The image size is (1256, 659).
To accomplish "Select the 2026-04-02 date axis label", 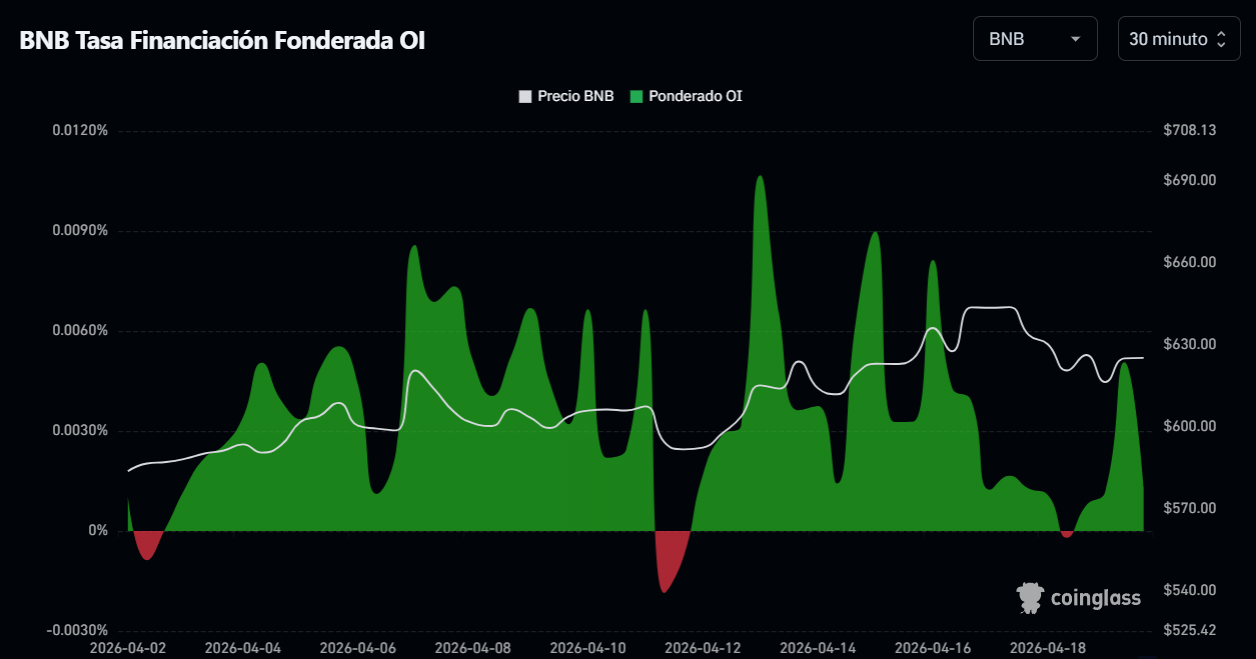I will (x=128, y=648).
